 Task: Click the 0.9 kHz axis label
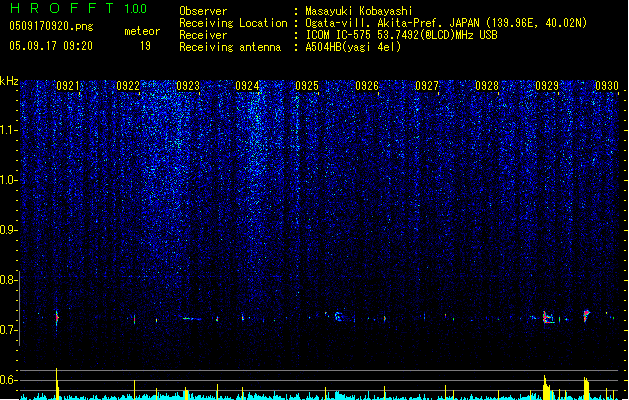point(8,230)
